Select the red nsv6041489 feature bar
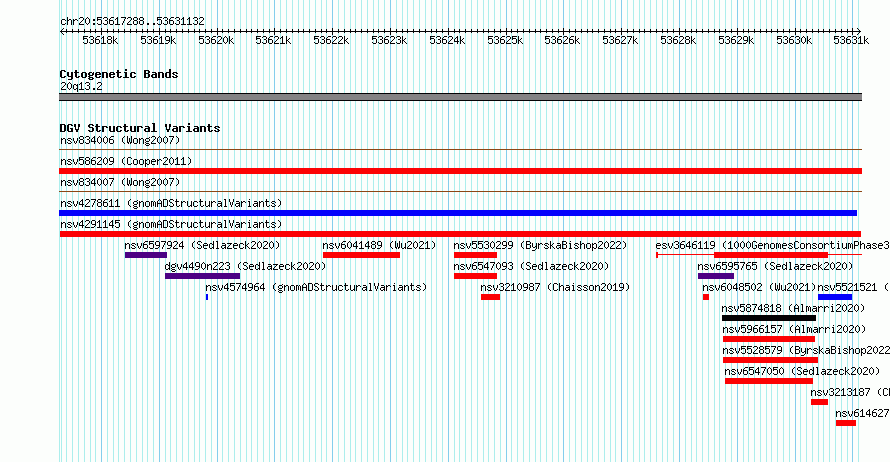The width and height of the screenshot is (890, 462). 362,255
